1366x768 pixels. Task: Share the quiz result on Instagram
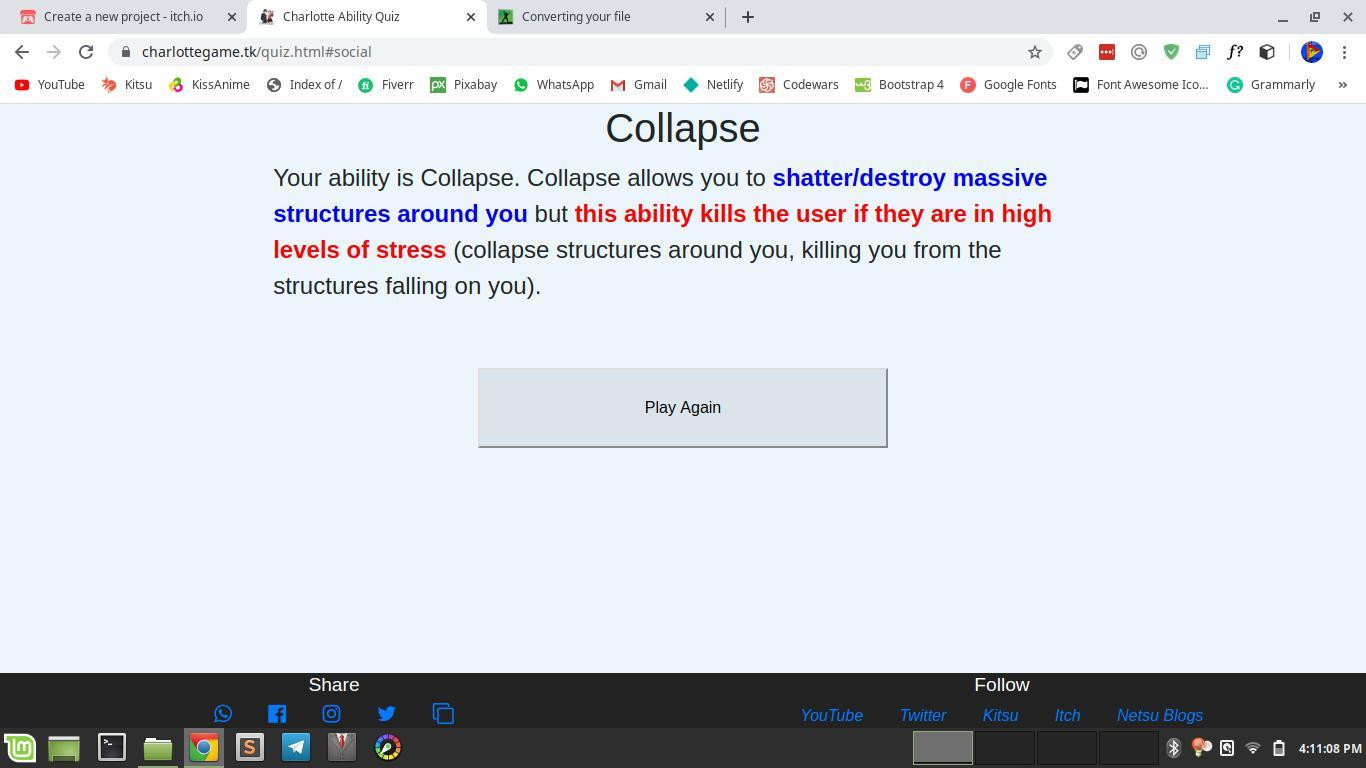[331, 714]
